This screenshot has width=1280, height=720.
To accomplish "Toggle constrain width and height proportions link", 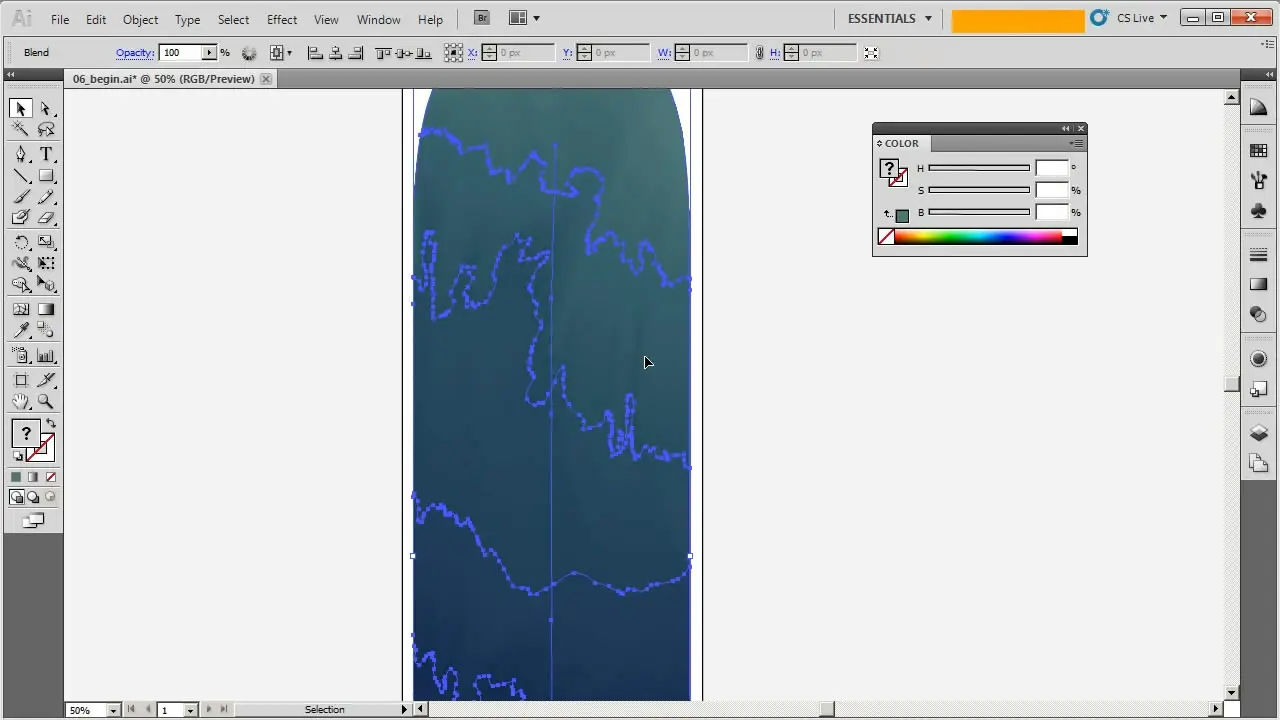I will 761,53.
